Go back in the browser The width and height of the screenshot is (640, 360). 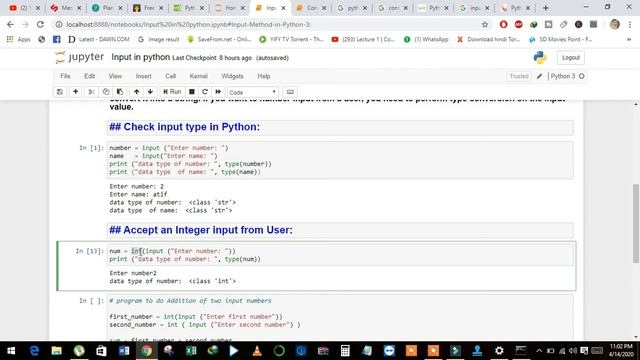[10, 24]
